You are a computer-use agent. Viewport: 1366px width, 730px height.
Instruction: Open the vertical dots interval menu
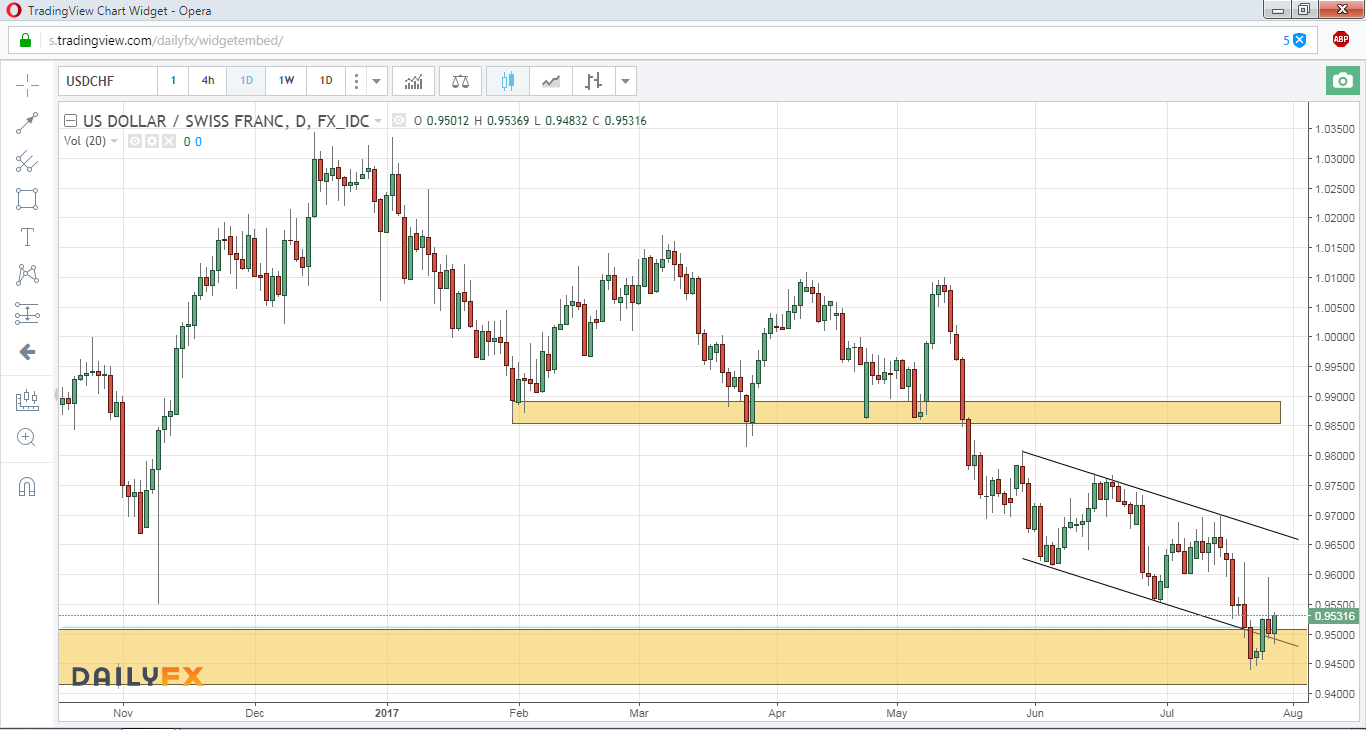click(357, 81)
